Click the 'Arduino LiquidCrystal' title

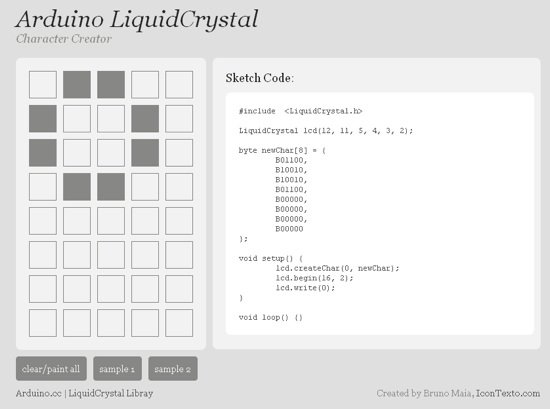point(137,19)
